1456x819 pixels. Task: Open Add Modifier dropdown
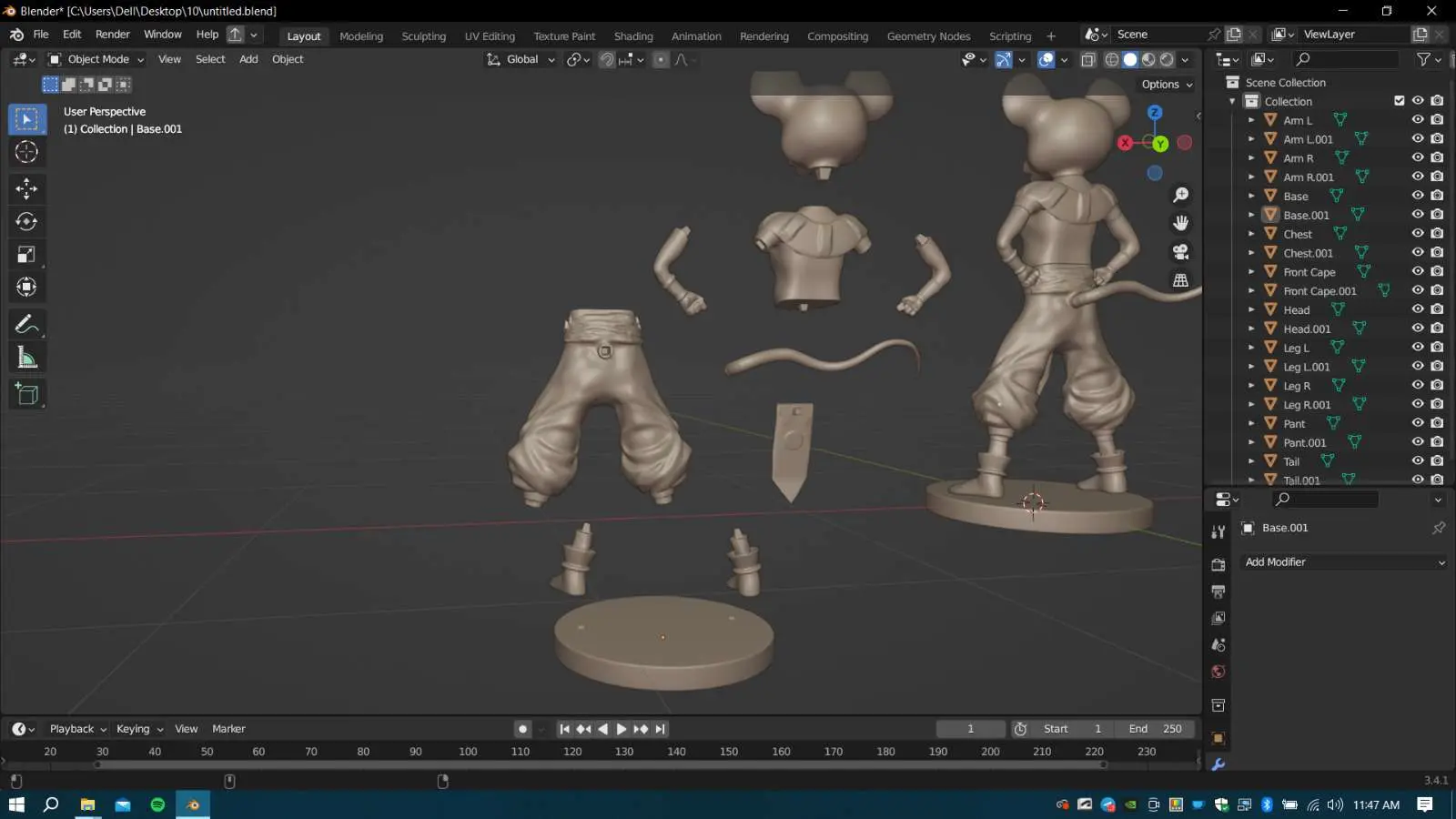pyautogui.click(x=1345, y=562)
